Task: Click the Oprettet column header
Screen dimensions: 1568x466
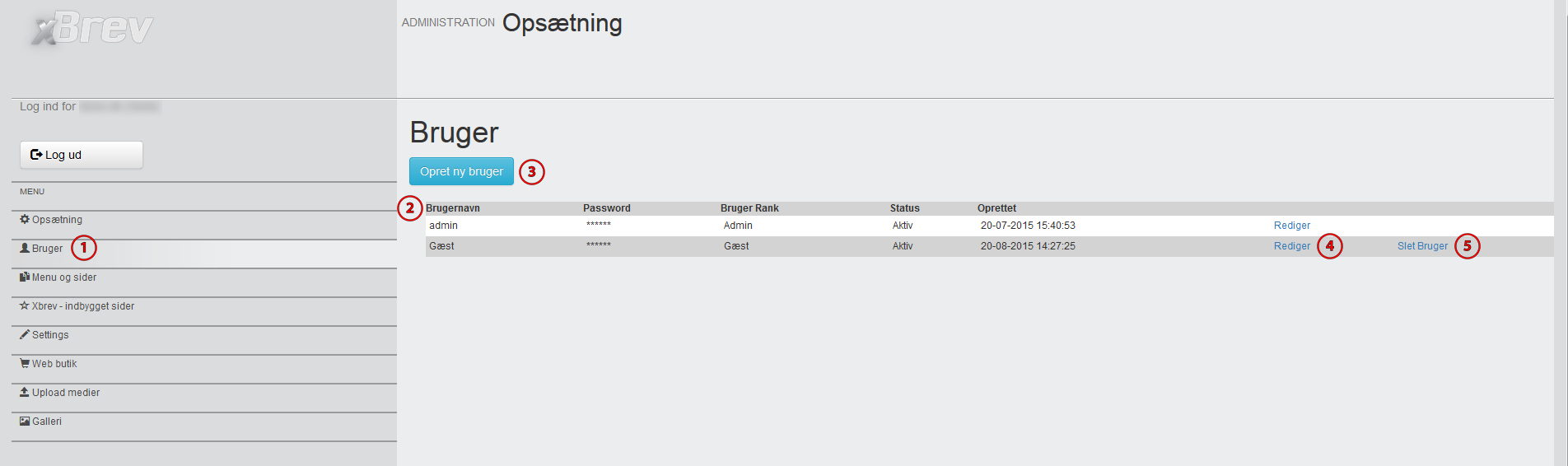Action: (996, 208)
